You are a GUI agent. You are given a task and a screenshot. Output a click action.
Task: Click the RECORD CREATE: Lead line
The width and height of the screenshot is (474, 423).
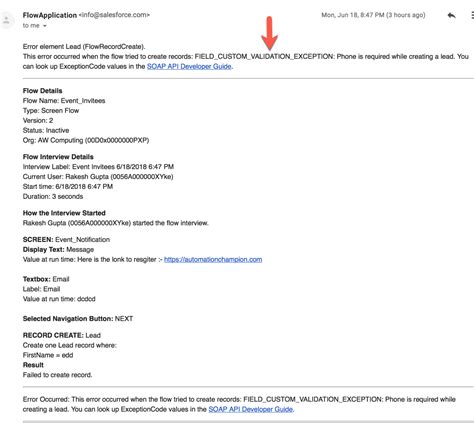[62, 335]
